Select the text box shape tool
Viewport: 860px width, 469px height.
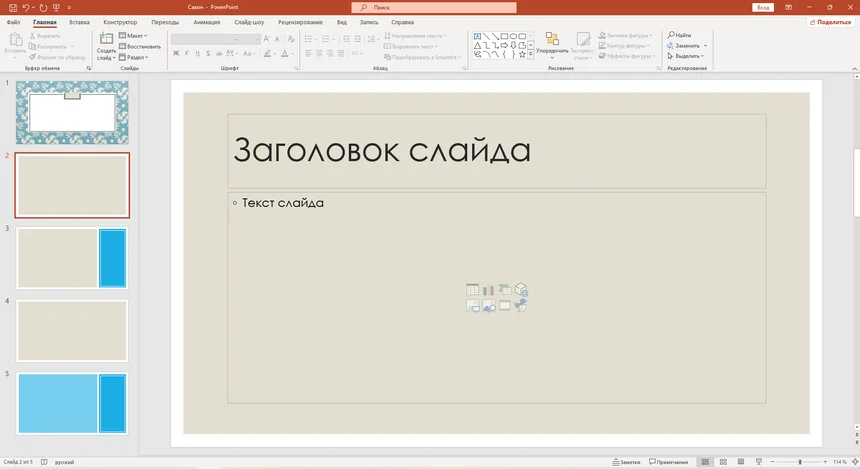click(x=477, y=36)
